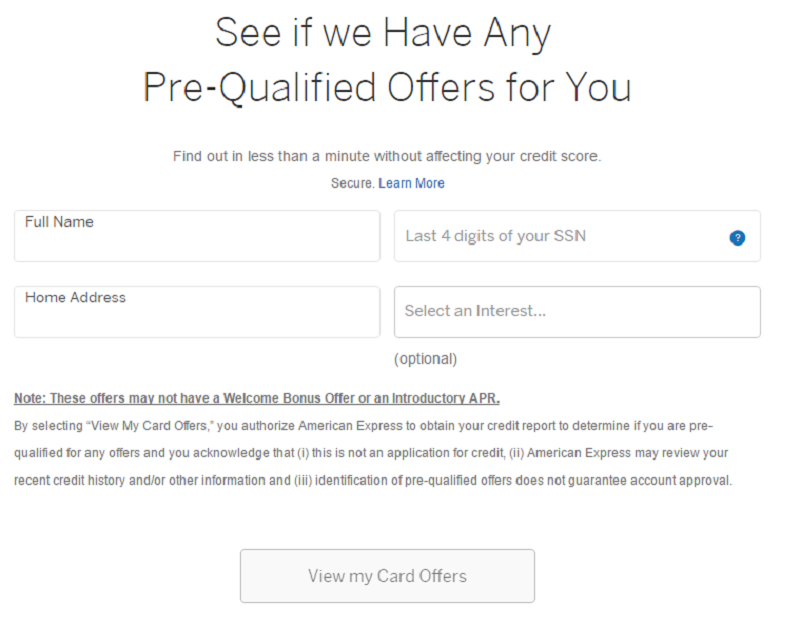Click the disclaimer line starting "recent credit history"
Image resolution: width=800 pixels, height=625 pixels.
coord(373,480)
